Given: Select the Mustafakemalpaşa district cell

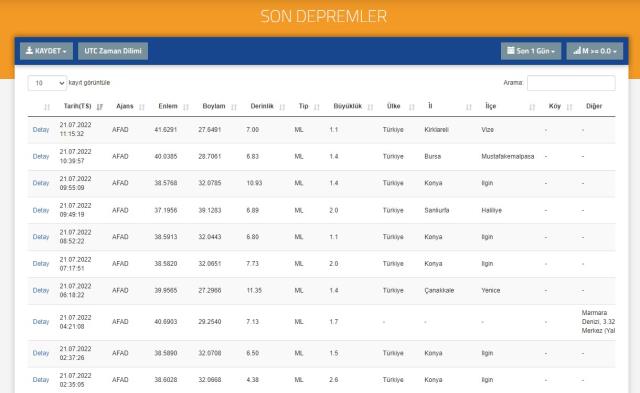Looking at the screenshot, I should tap(507, 156).
